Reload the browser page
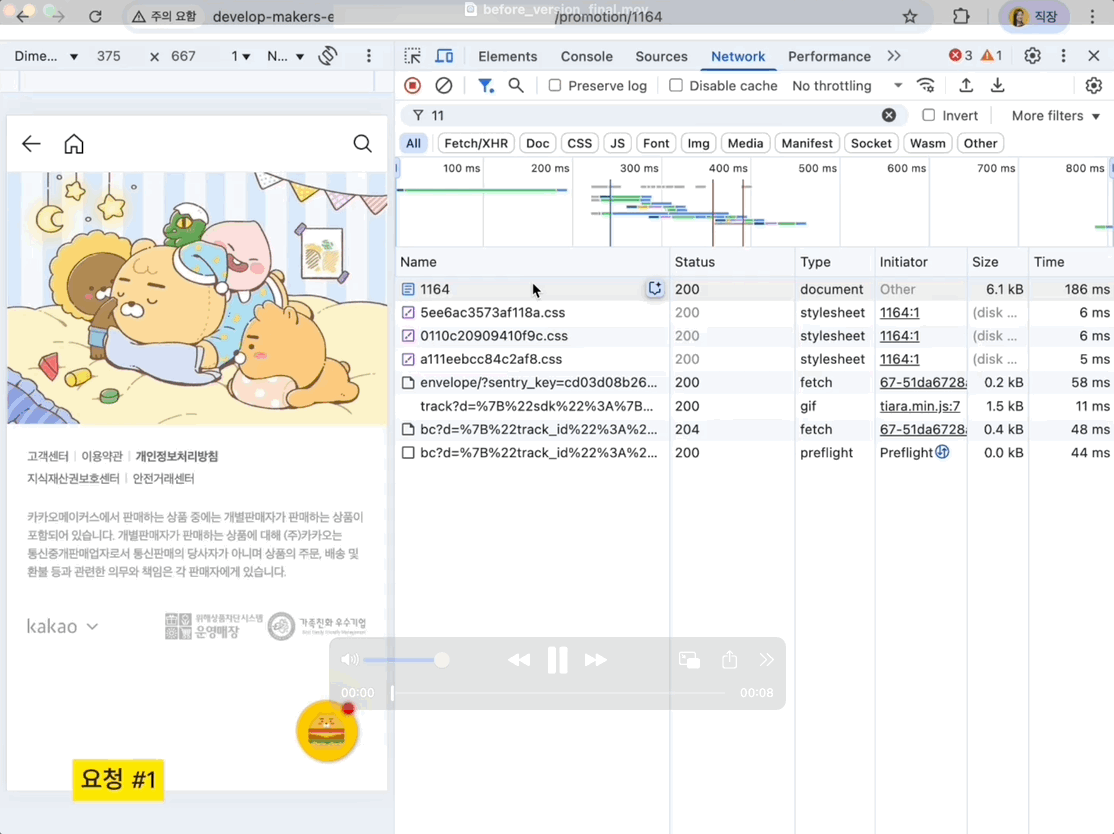 (x=95, y=16)
